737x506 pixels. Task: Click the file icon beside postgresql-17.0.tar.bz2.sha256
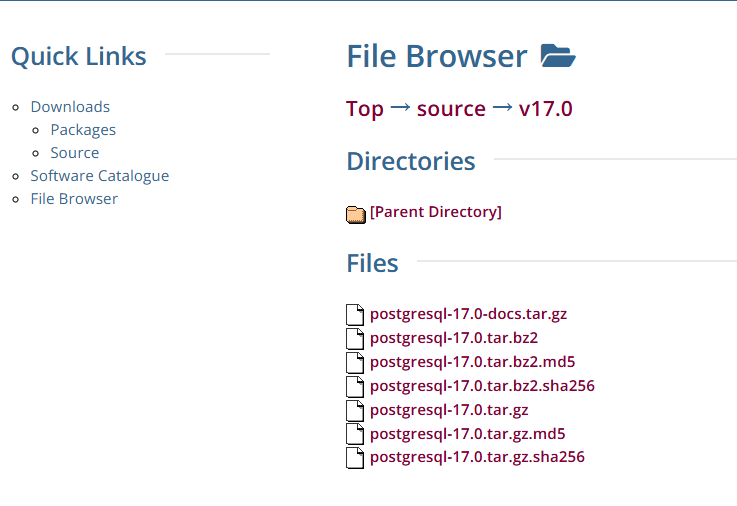tap(355, 387)
